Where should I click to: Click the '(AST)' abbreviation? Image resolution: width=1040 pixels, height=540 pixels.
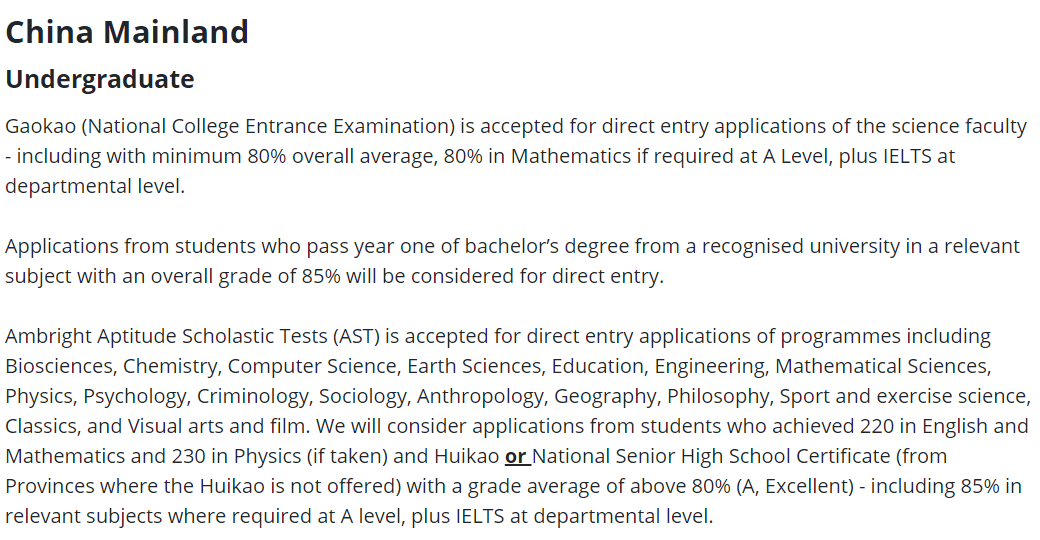(357, 336)
